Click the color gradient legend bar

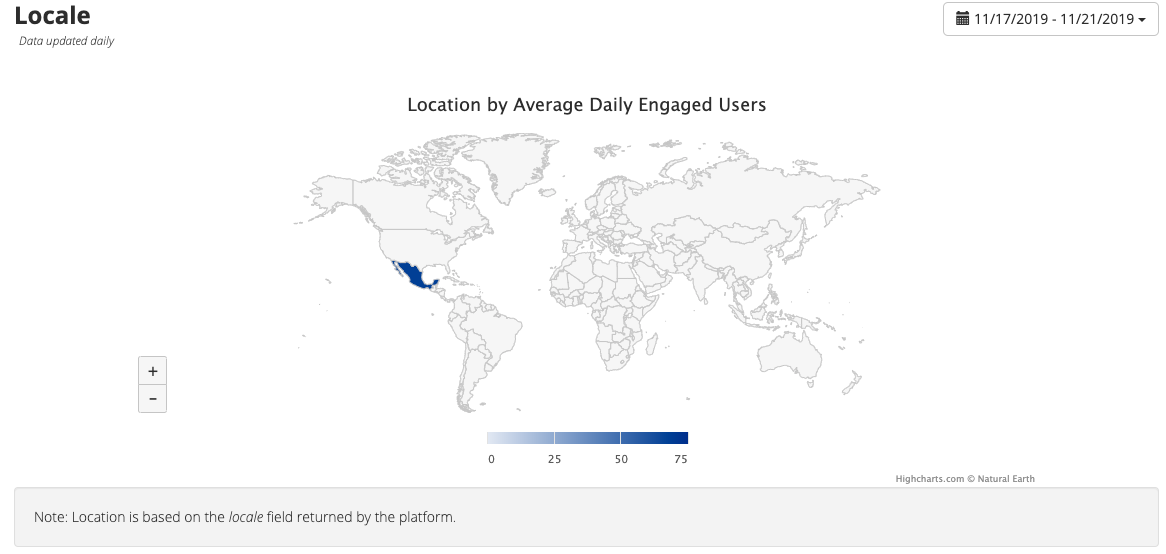pos(587,438)
